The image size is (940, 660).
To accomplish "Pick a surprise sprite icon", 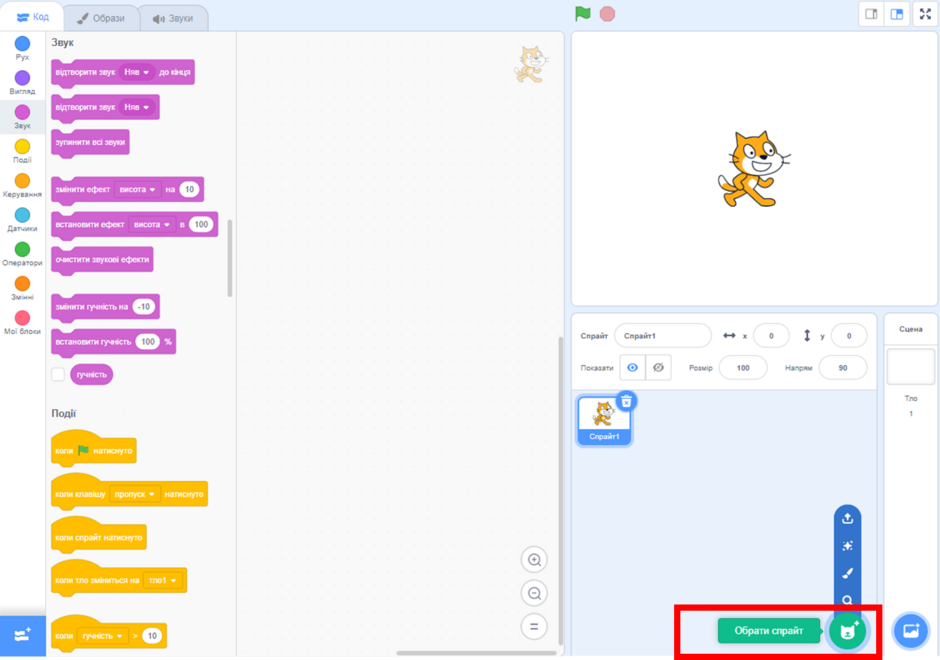I will tap(847, 546).
